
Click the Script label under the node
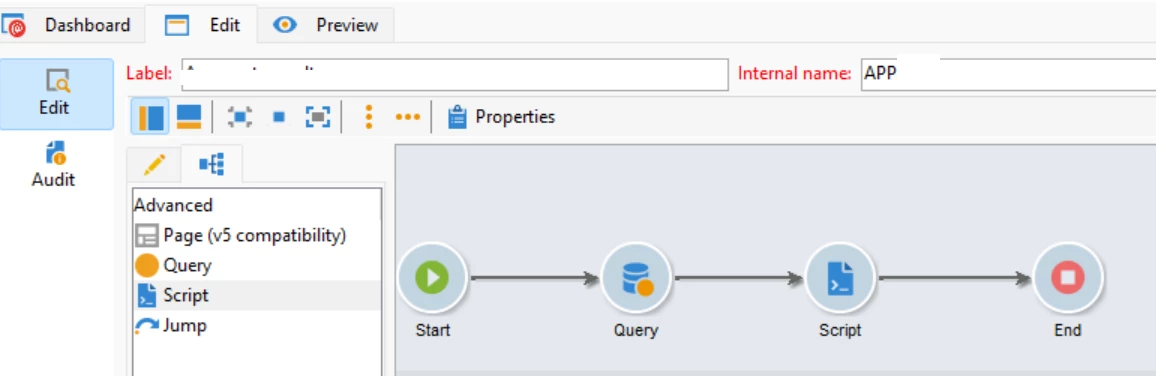coord(840,330)
